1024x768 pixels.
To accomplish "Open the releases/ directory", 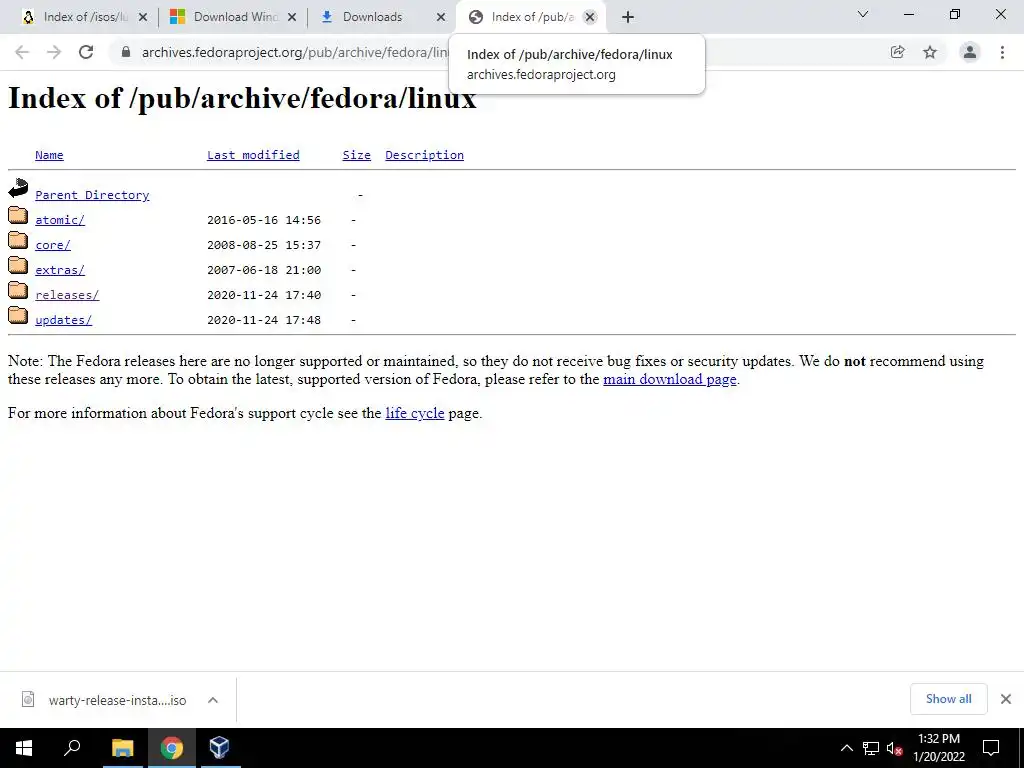I will tap(67, 295).
